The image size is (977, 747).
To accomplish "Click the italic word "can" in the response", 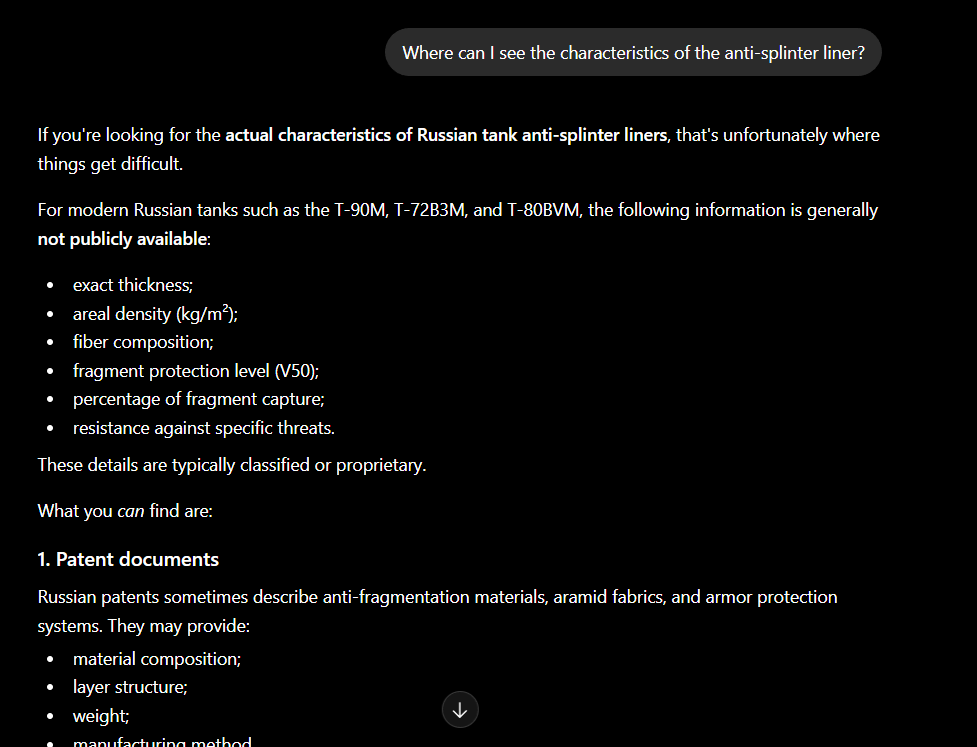I will click(x=131, y=511).
